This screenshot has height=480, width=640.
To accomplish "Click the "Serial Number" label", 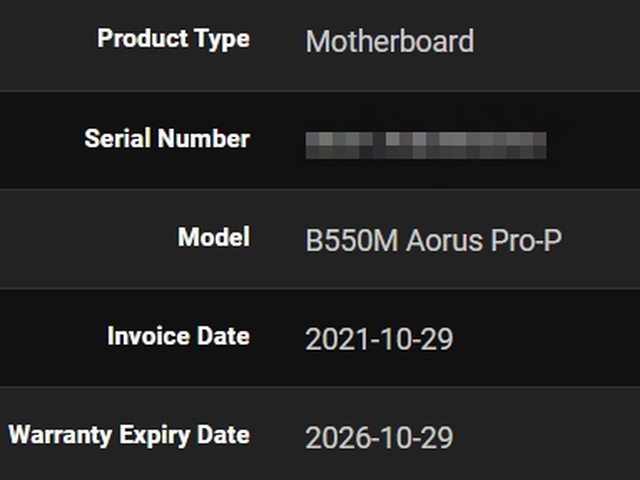I will [167, 139].
